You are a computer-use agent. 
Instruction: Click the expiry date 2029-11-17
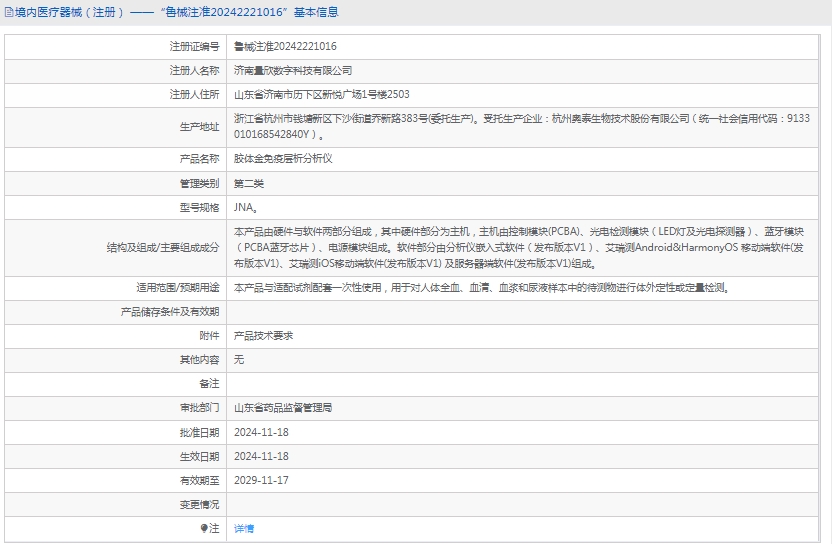(261, 480)
